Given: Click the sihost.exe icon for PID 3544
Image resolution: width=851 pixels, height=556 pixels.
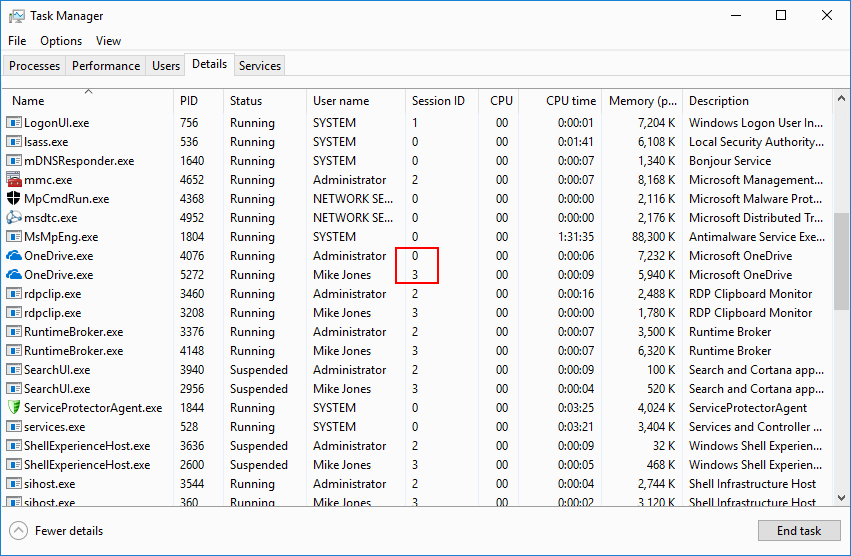Looking at the screenshot, I should 14,484.
